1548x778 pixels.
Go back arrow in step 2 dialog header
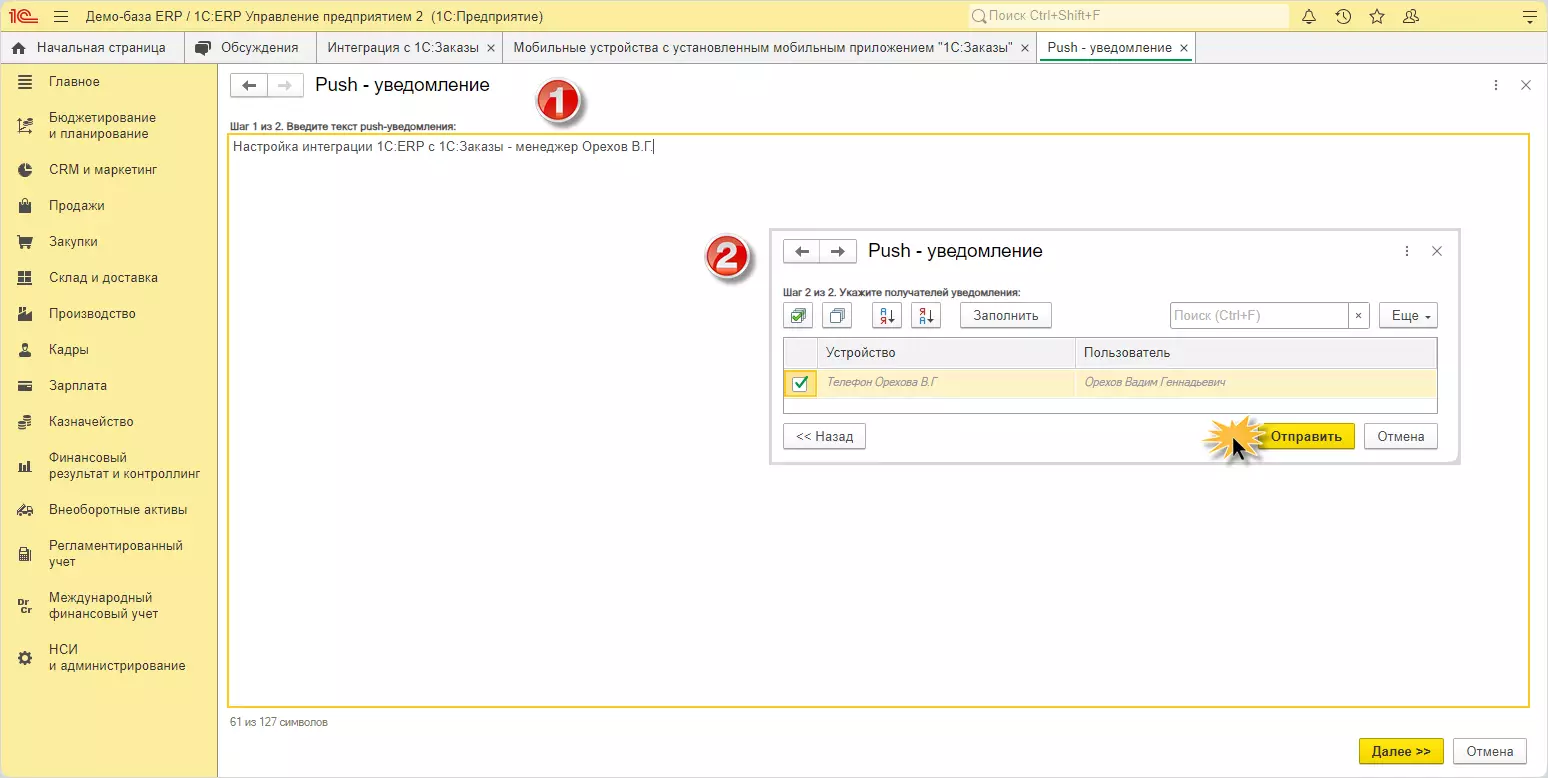click(x=802, y=252)
